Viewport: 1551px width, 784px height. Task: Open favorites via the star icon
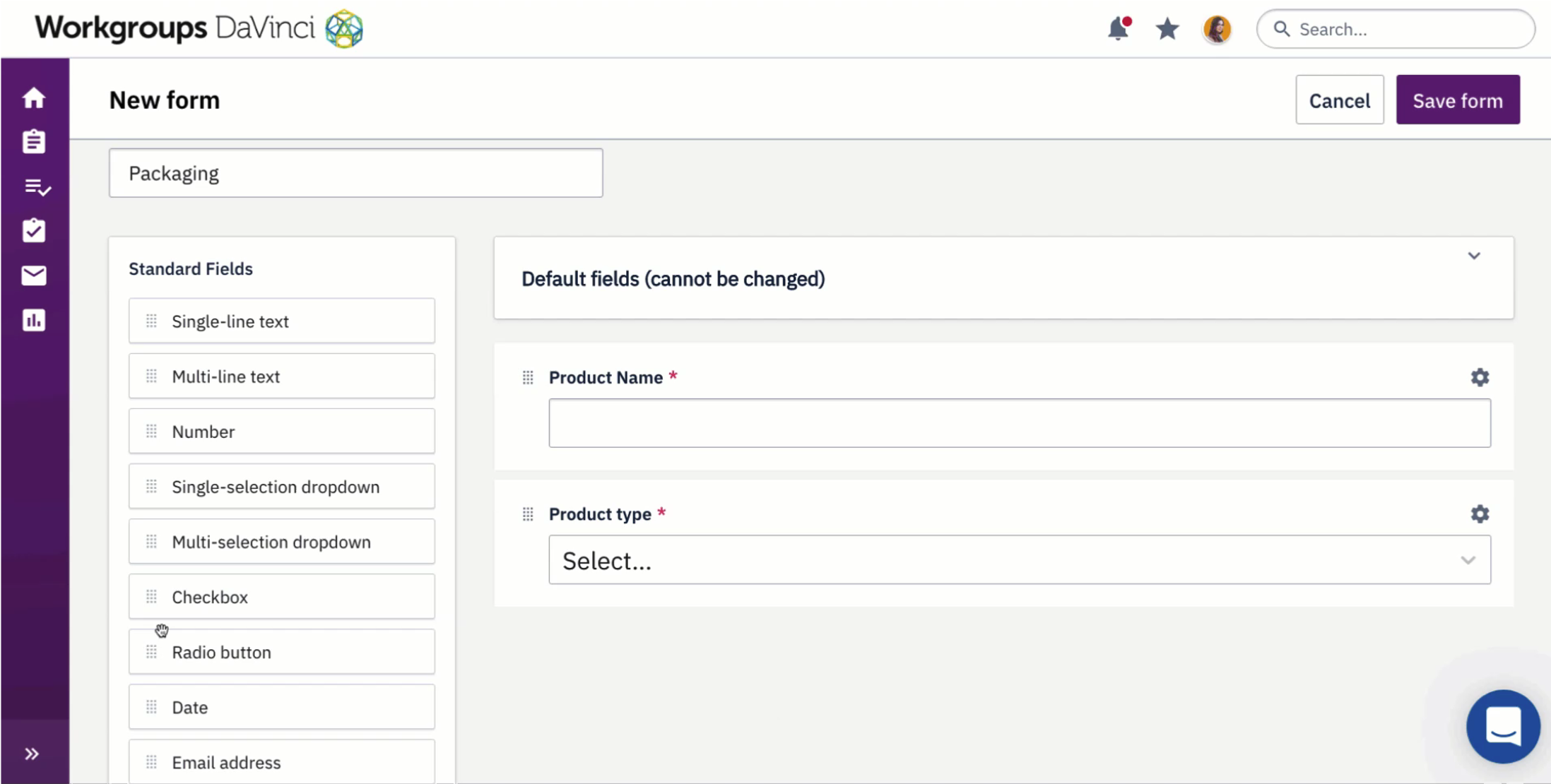pyautogui.click(x=1167, y=29)
